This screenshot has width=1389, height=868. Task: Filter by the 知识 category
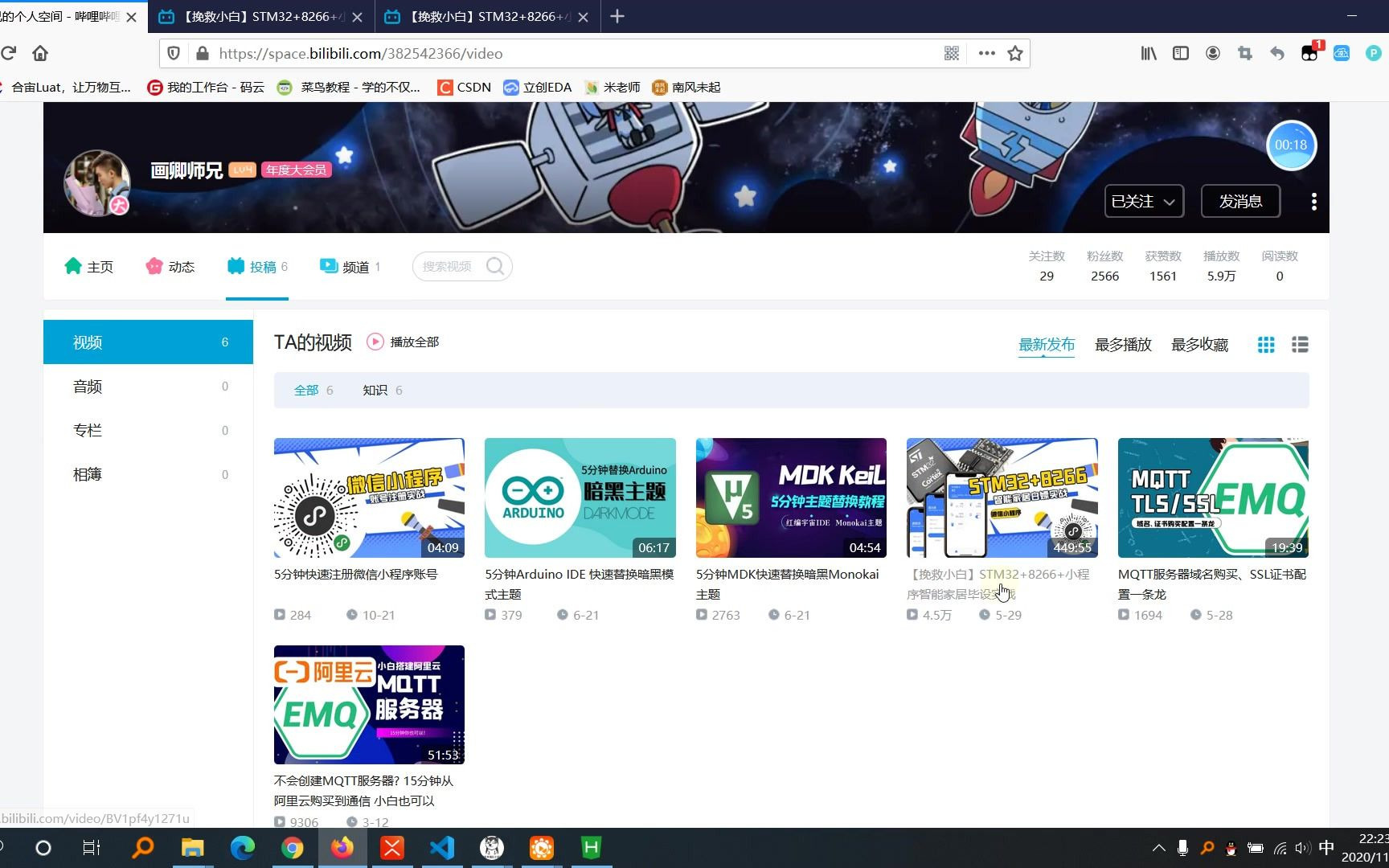(383, 390)
